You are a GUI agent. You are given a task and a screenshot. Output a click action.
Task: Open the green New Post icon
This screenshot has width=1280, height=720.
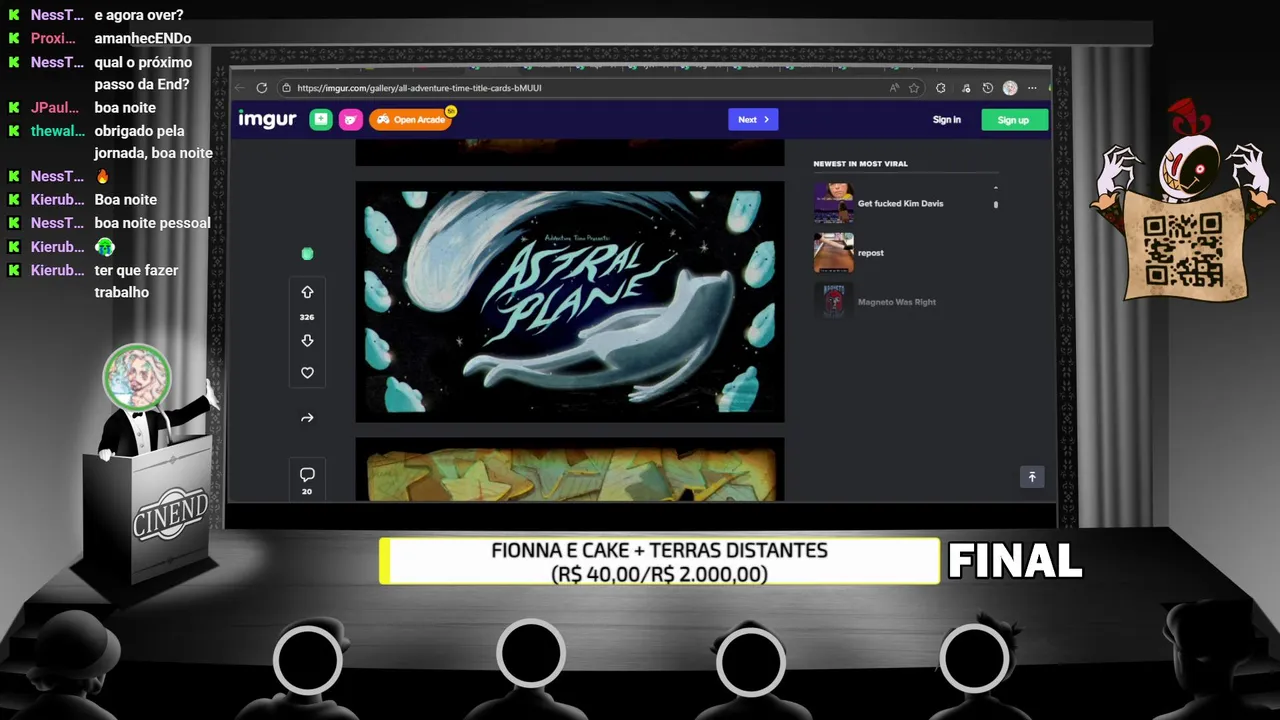pyautogui.click(x=320, y=120)
